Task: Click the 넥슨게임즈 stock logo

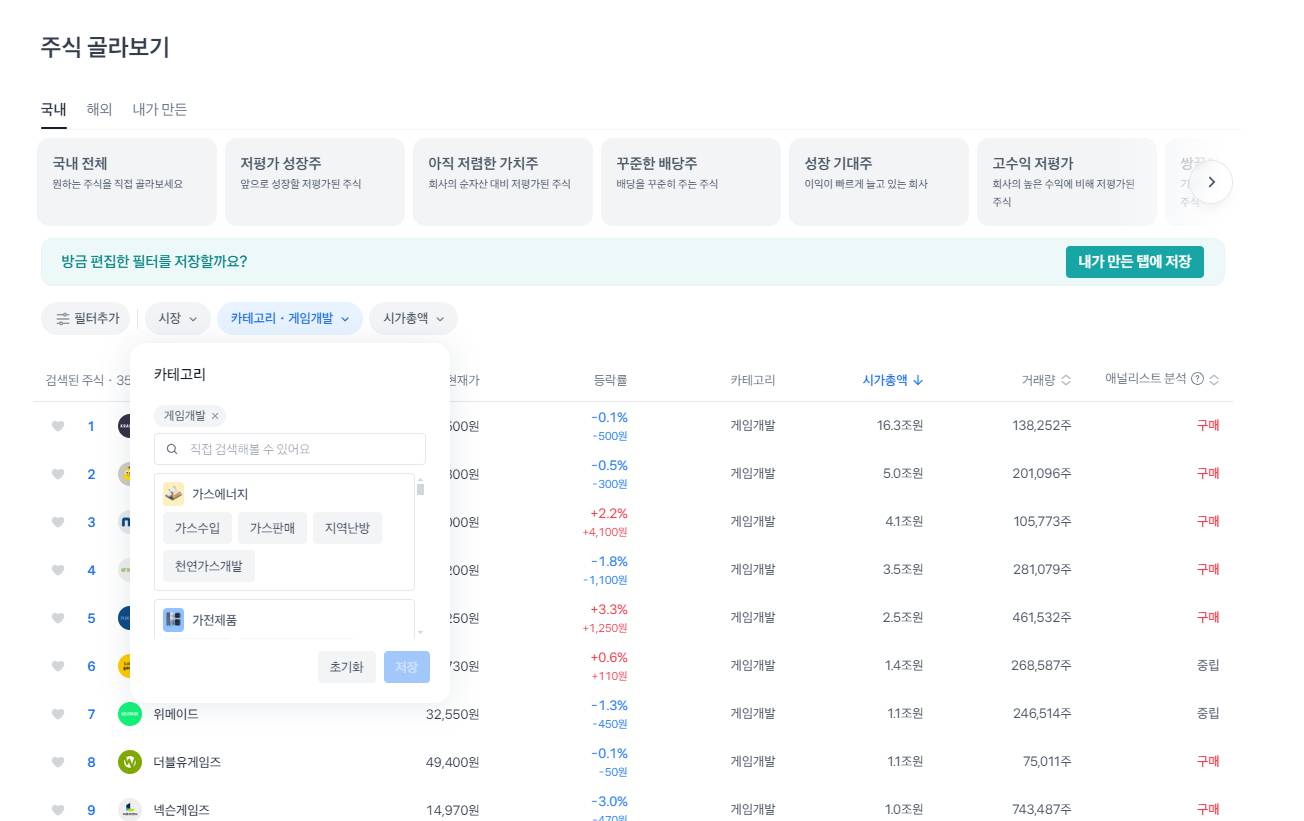Action: coord(129,809)
